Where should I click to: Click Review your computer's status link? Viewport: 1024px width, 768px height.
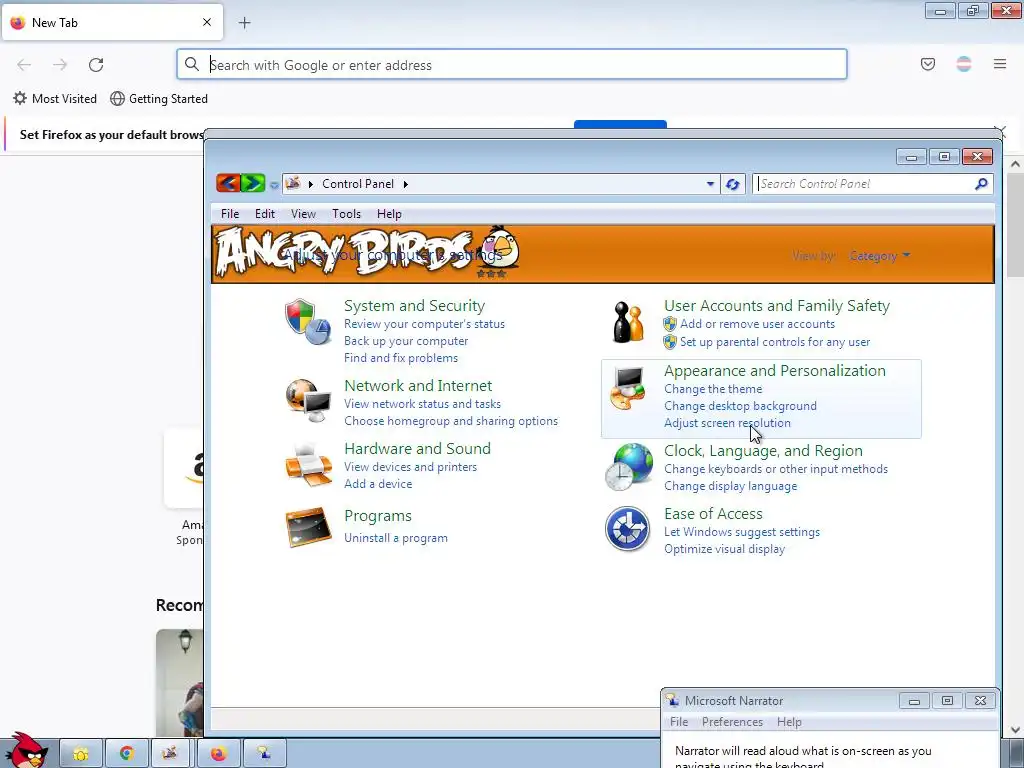pos(424,324)
